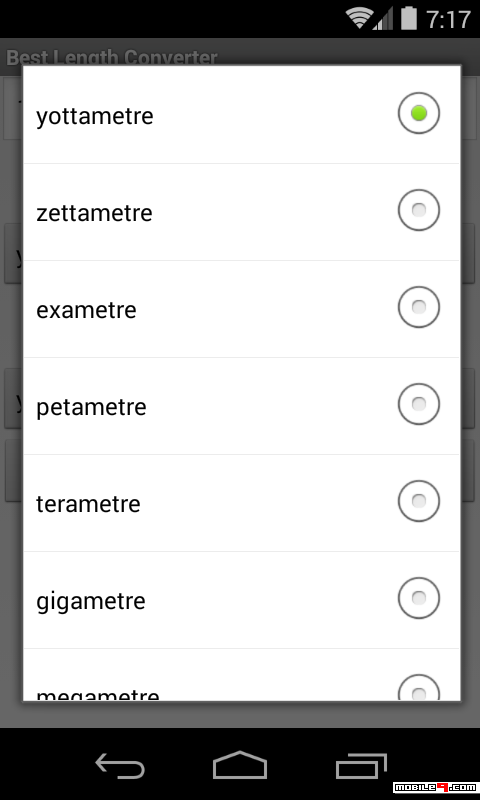Viewport: 480px width, 800px height.
Task: Select the gigametre radio button
Action: click(x=418, y=597)
